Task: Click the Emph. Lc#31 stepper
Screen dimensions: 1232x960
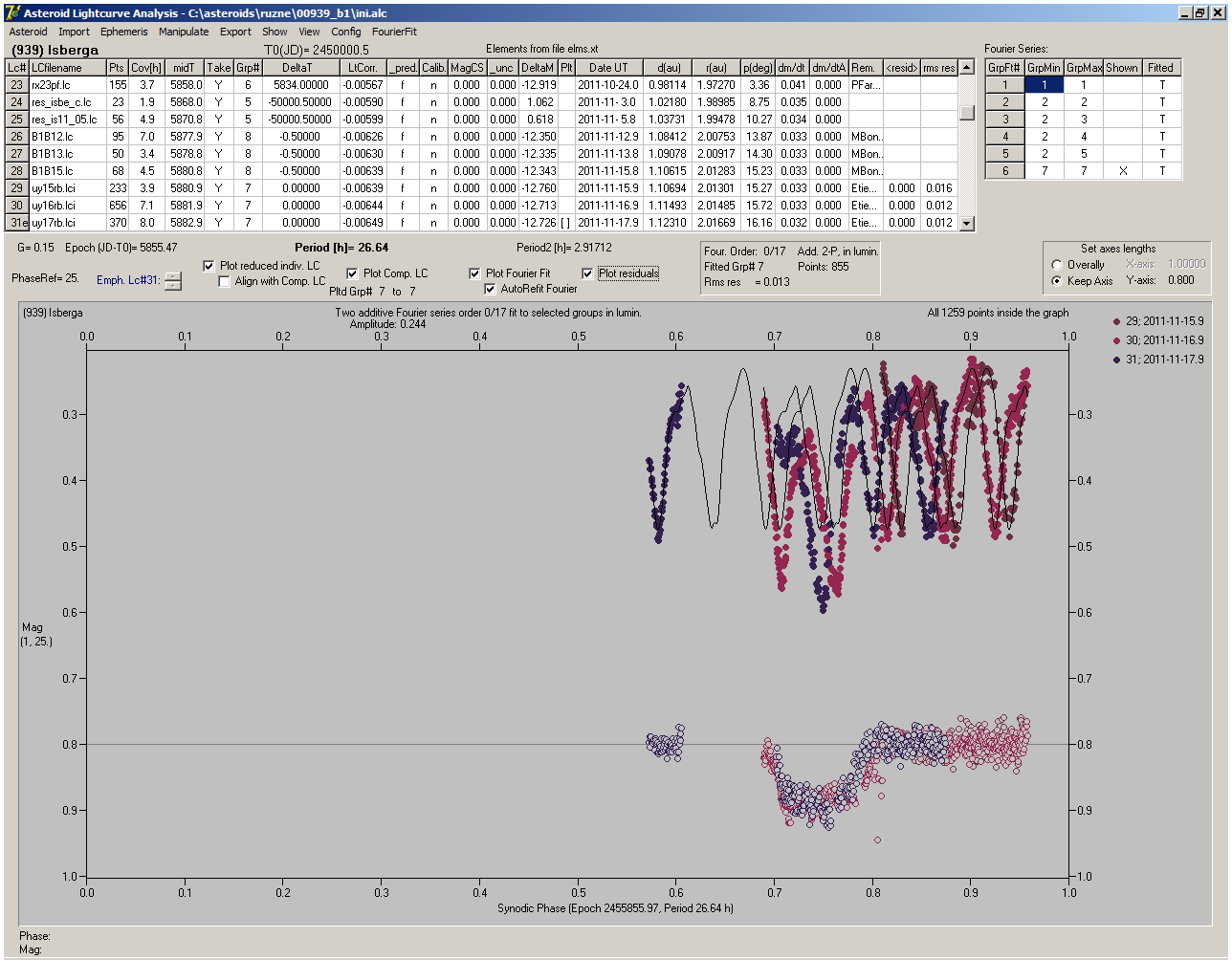Action: 172,281
